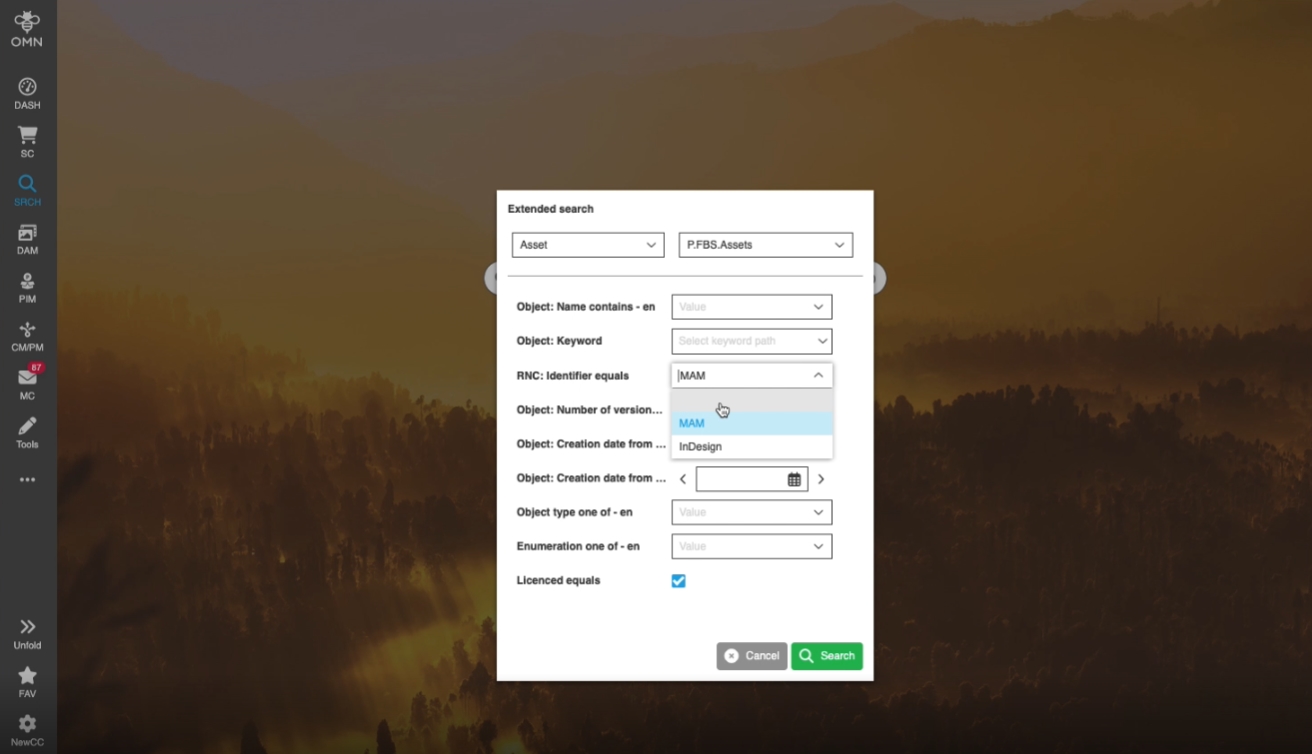Open the Select keyword path dropdown
Image resolution: width=1312 pixels, height=754 pixels.
tap(752, 341)
